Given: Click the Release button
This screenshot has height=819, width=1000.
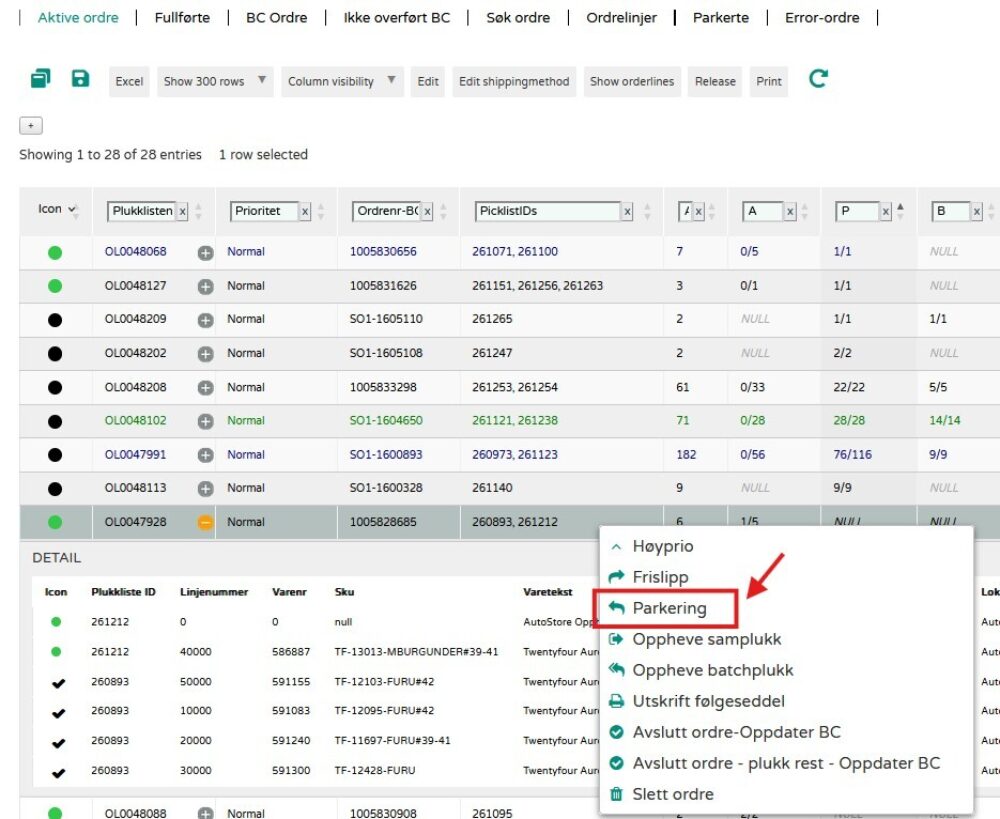Looking at the screenshot, I should click(715, 82).
